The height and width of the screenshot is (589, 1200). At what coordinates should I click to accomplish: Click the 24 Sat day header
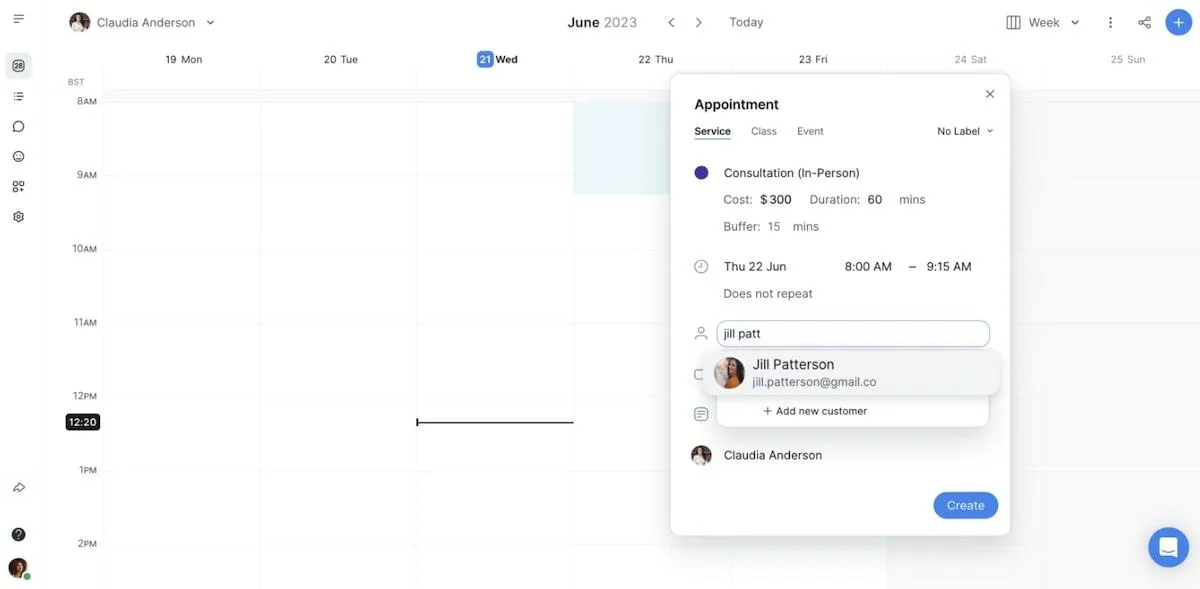point(970,59)
